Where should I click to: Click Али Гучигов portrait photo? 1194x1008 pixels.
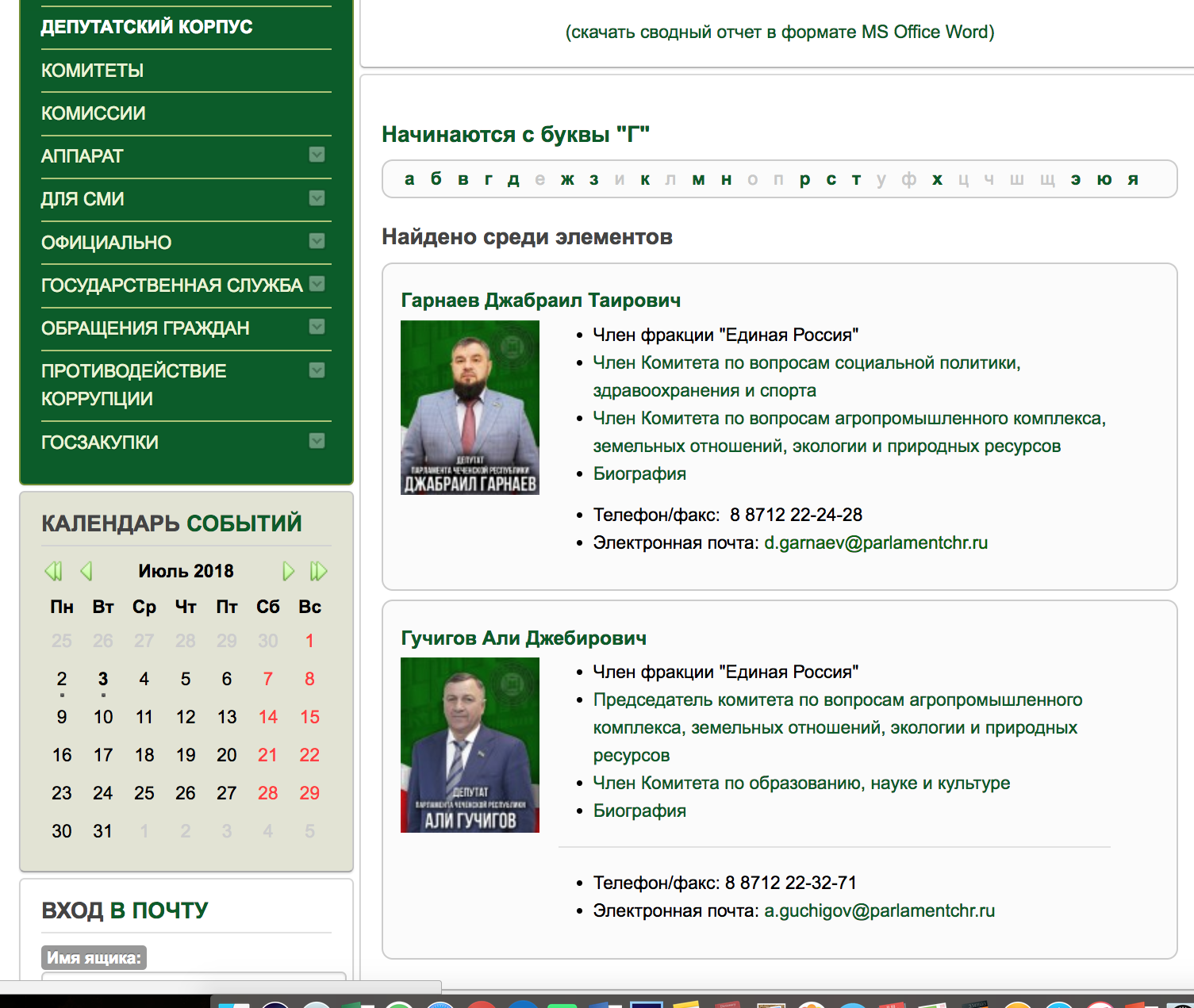pos(470,745)
